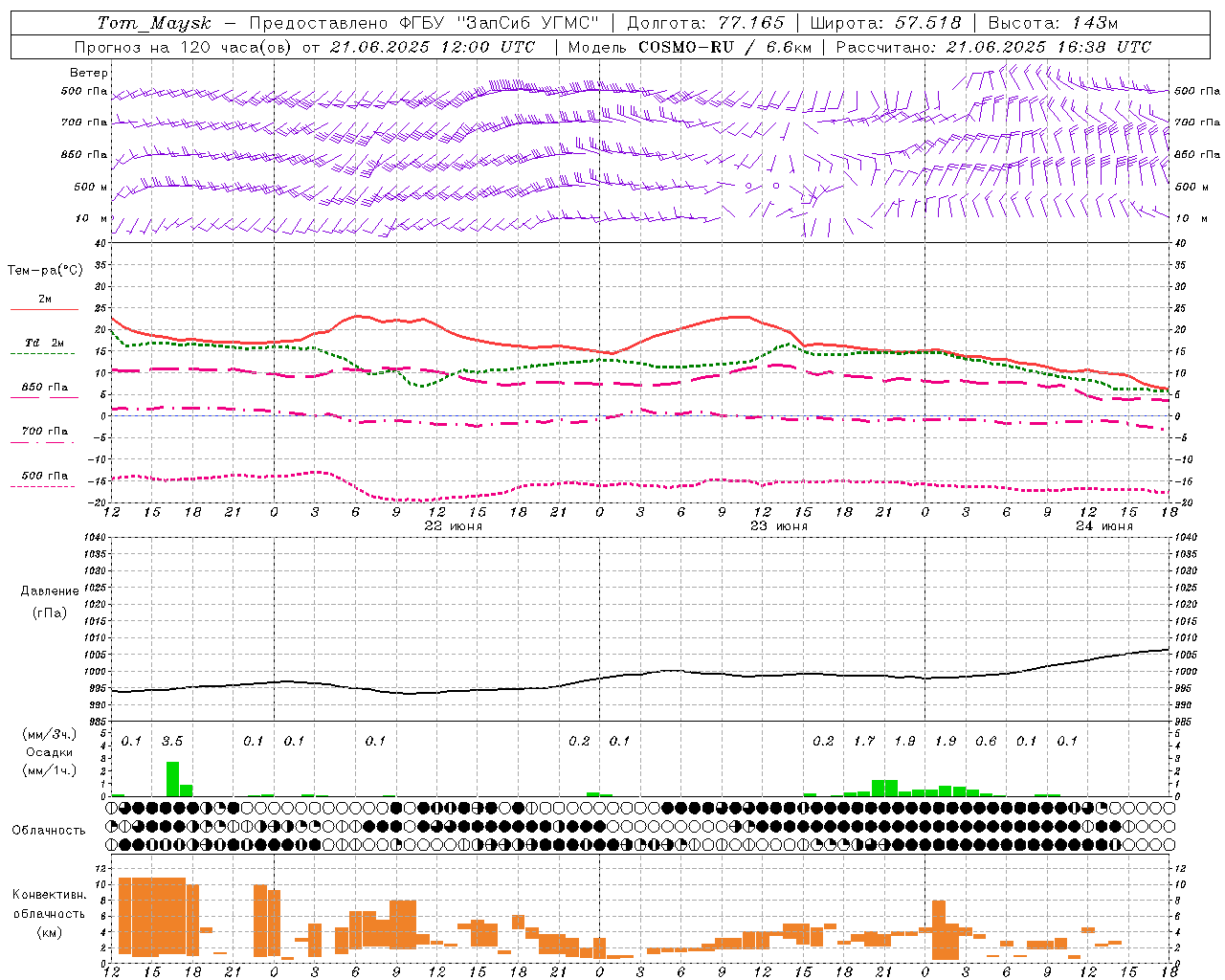Click the 'Ветер' wind section label
This screenshot has height=980, width=1225.
pos(89,73)
